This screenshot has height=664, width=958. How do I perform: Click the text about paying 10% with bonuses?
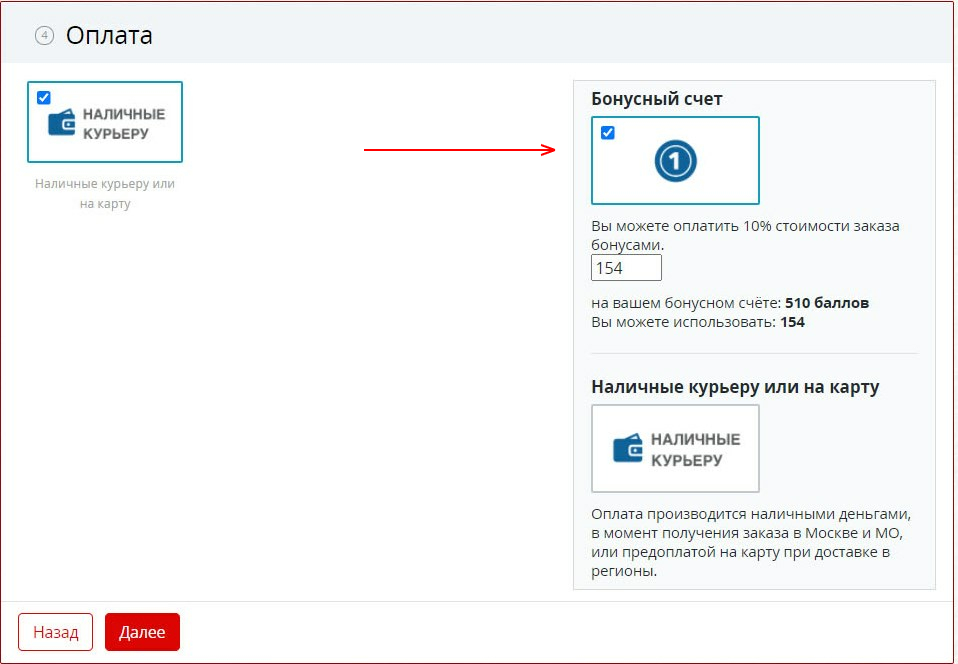pos(744,235)
